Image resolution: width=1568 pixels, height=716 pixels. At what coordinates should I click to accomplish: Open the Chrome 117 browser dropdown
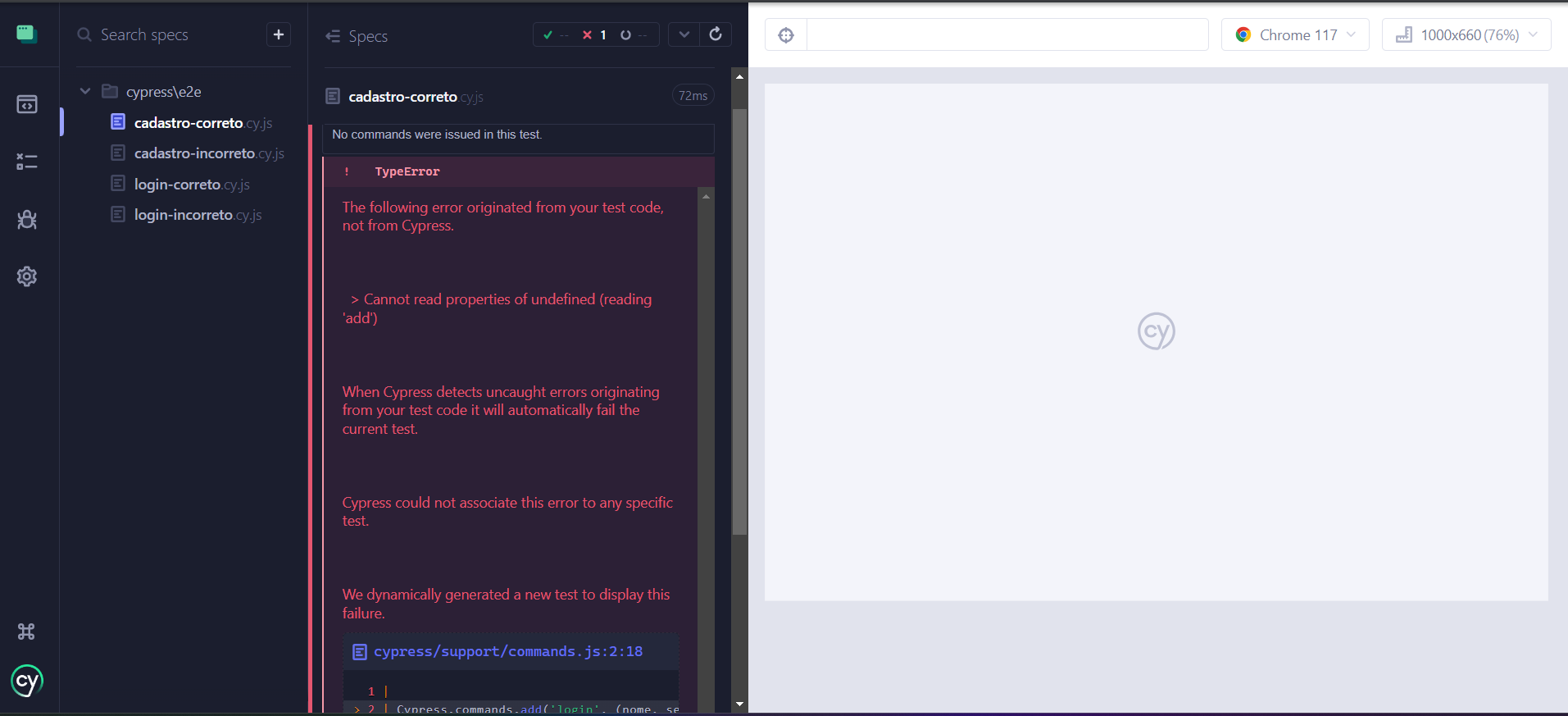pos(1295,34)
